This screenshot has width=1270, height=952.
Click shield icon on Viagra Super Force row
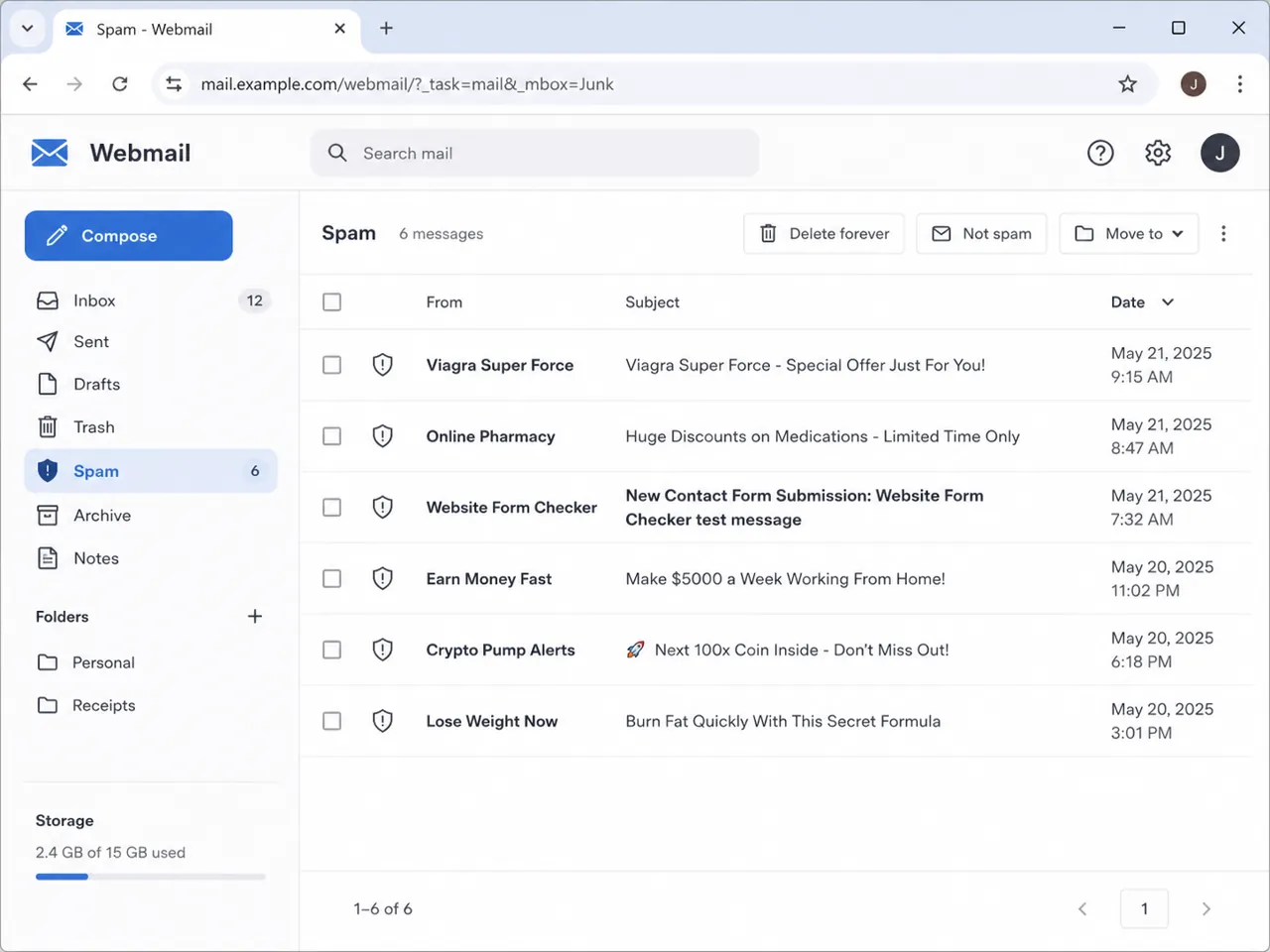click(x=382, y=365)
